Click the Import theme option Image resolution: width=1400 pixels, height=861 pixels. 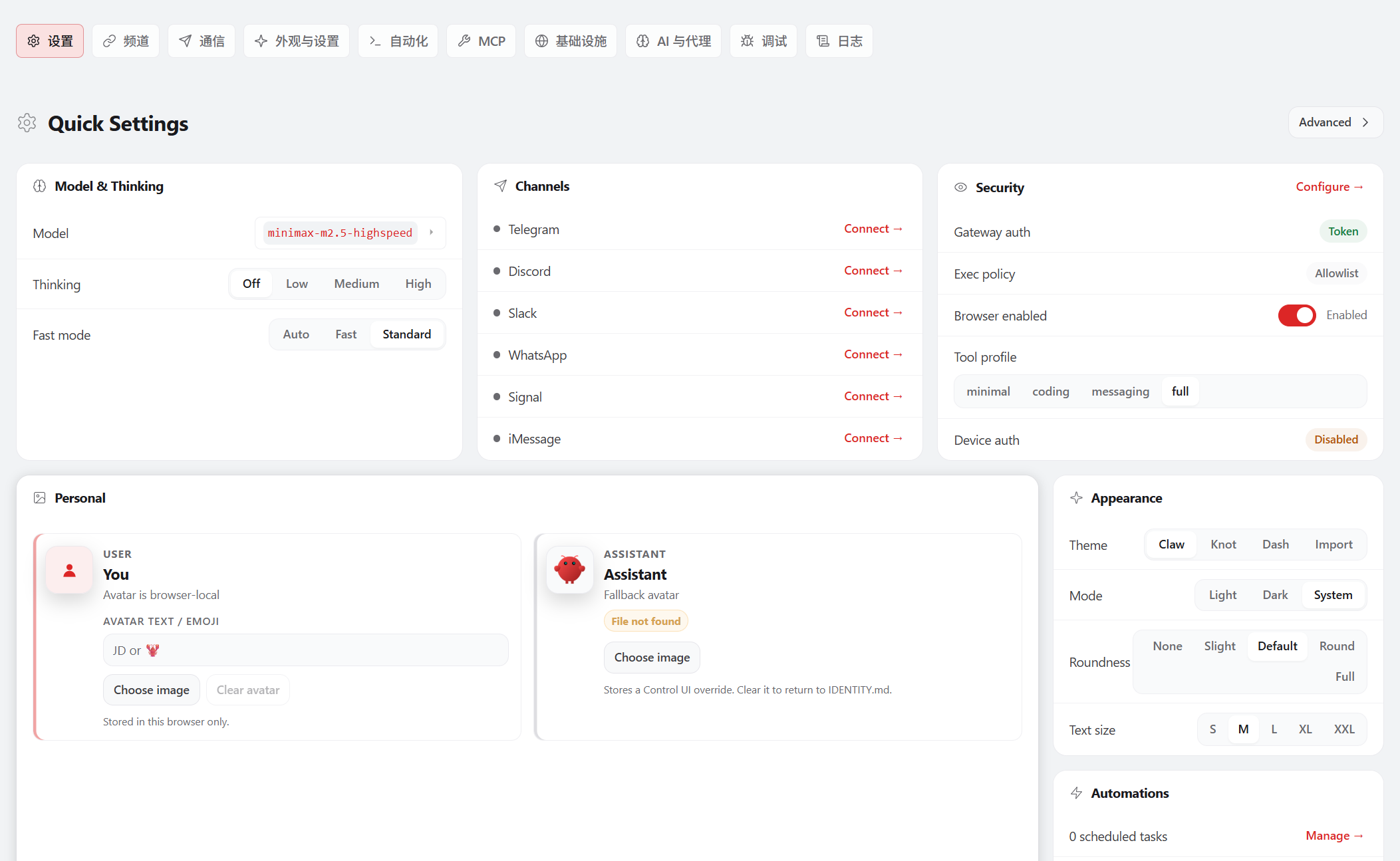click(x=1333, y=545)
